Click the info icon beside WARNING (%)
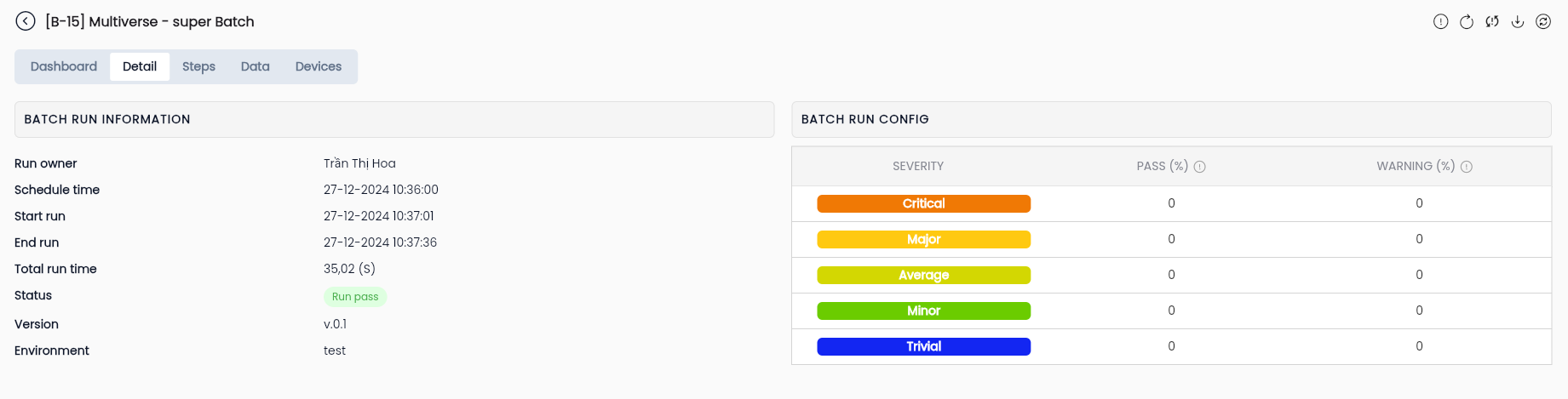This screenshot has width=1568, height=399. click(1466, 167)
